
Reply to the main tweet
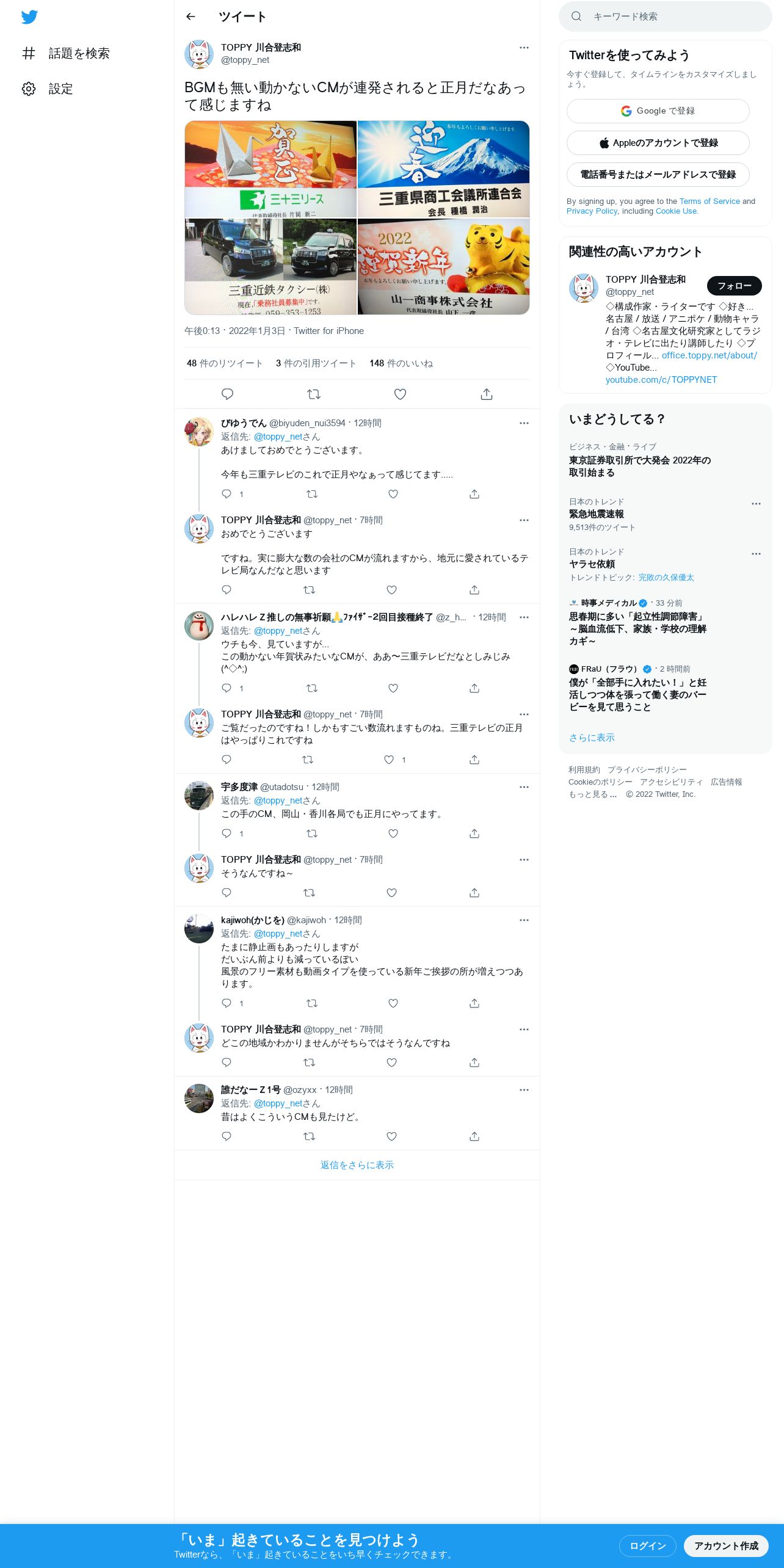227,394
